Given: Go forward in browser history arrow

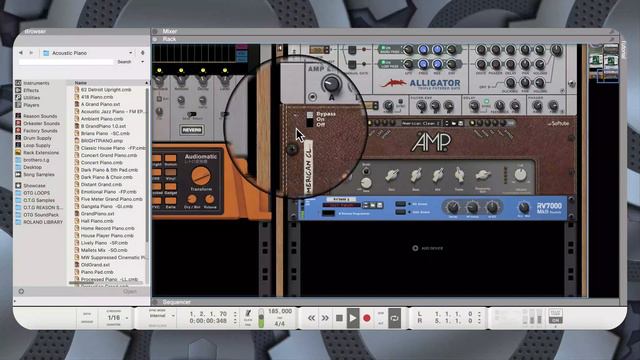Looking at the screenshot, I should (x=31, y=53).
